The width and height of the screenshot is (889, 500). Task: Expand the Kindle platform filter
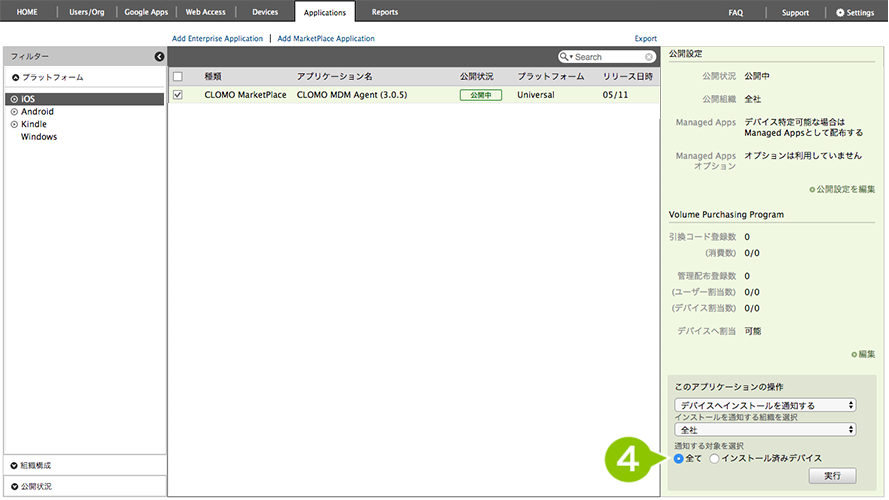[x=14, y=124]
